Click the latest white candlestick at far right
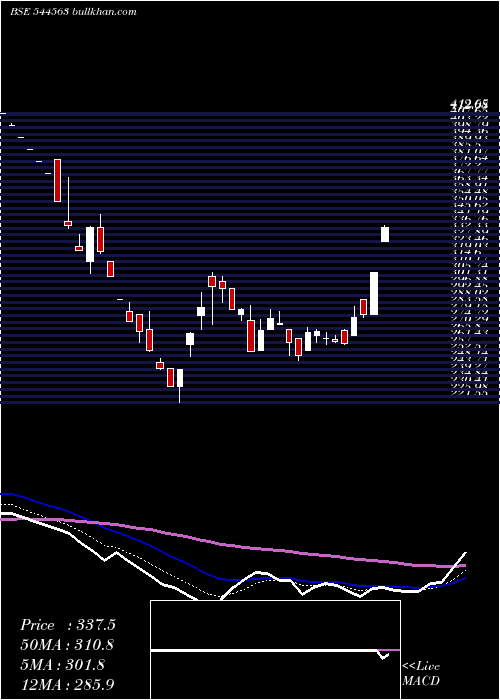The width and height of the screenshot is (500, 700). coord(385,234)
